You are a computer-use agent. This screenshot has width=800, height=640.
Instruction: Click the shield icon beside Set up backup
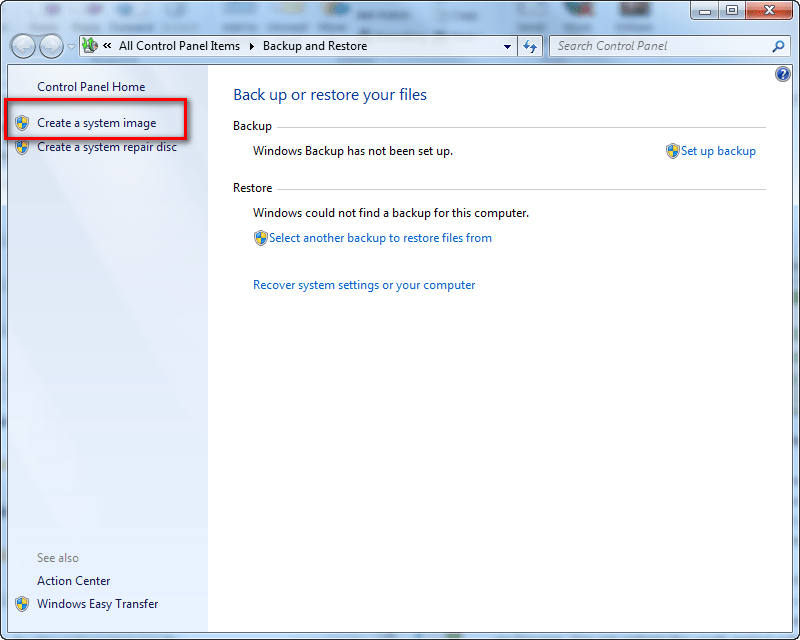tap(673, 151)
